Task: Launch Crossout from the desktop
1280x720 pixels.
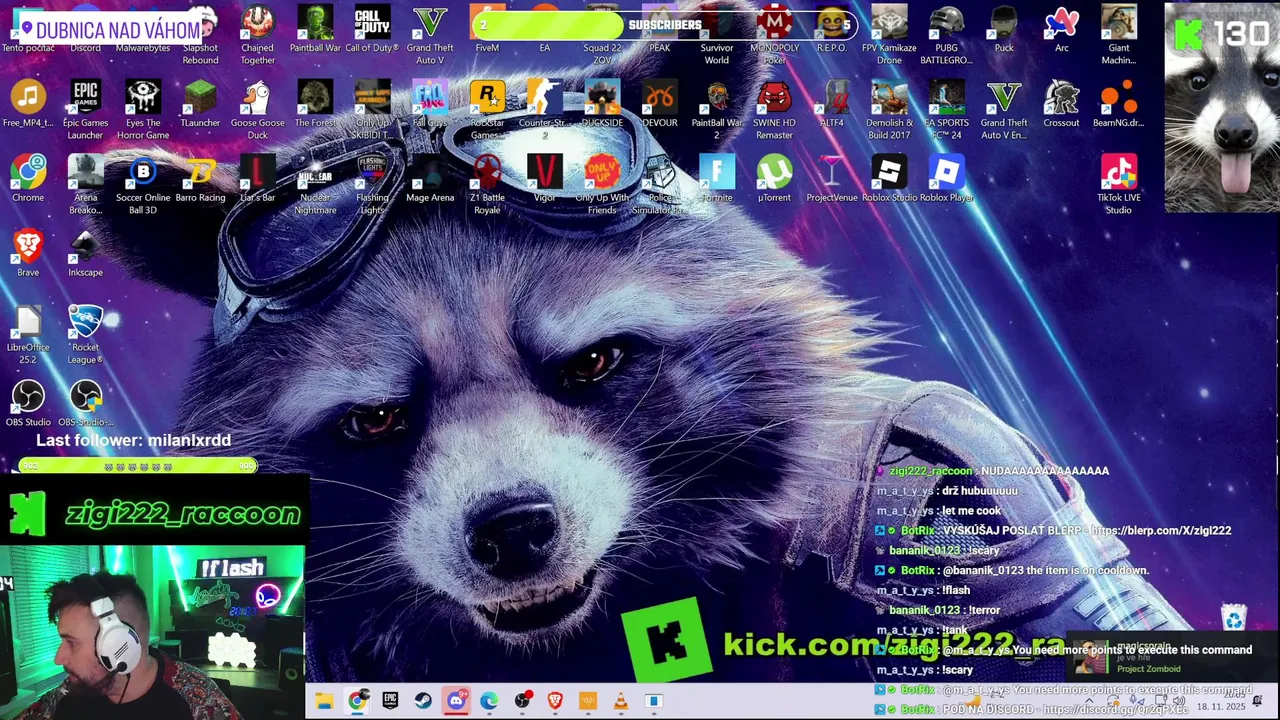Action: (x=1061, y=105)
